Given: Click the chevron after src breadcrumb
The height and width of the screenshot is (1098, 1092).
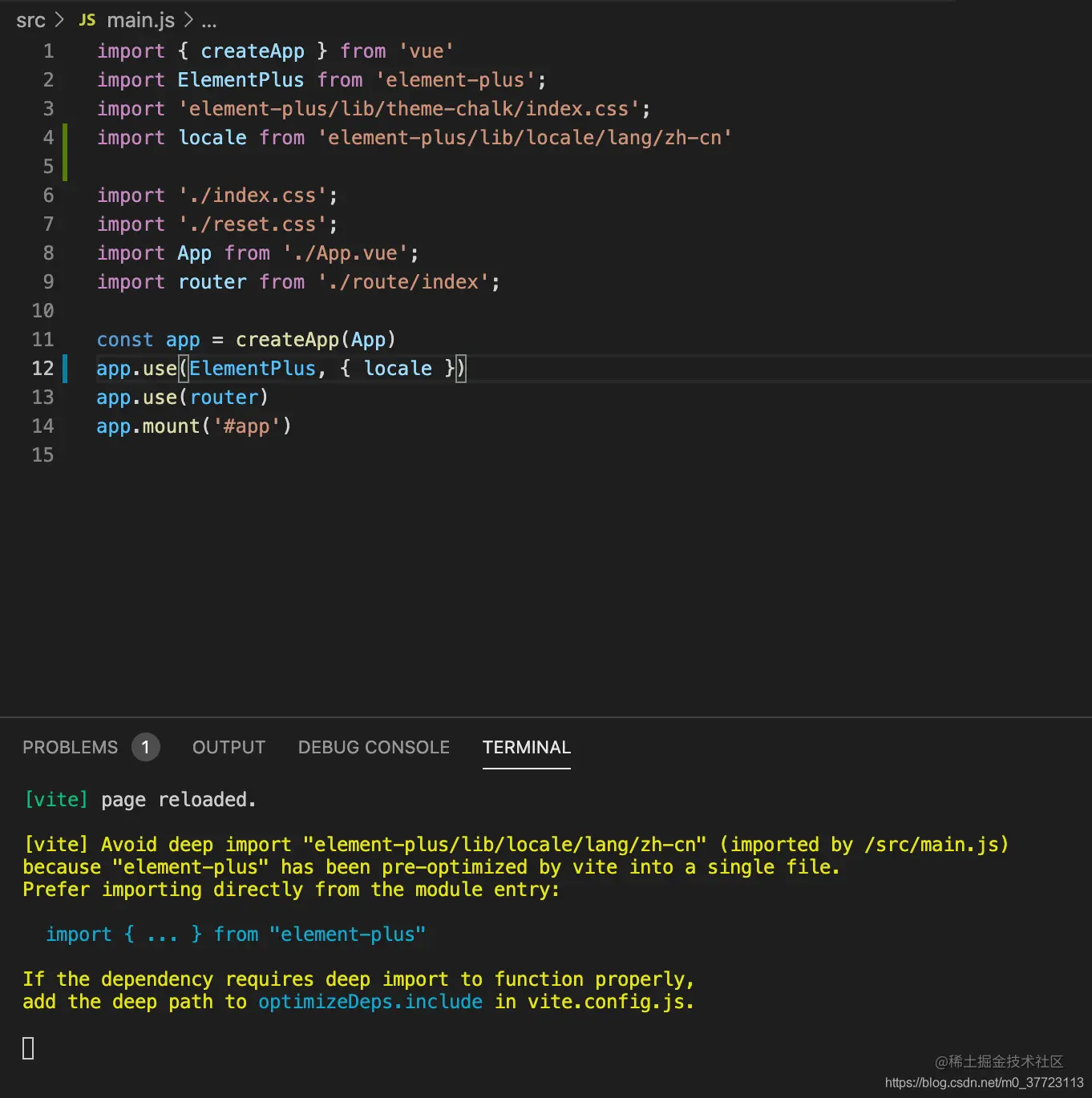Looking at the screenshot, I should [59, 20].
